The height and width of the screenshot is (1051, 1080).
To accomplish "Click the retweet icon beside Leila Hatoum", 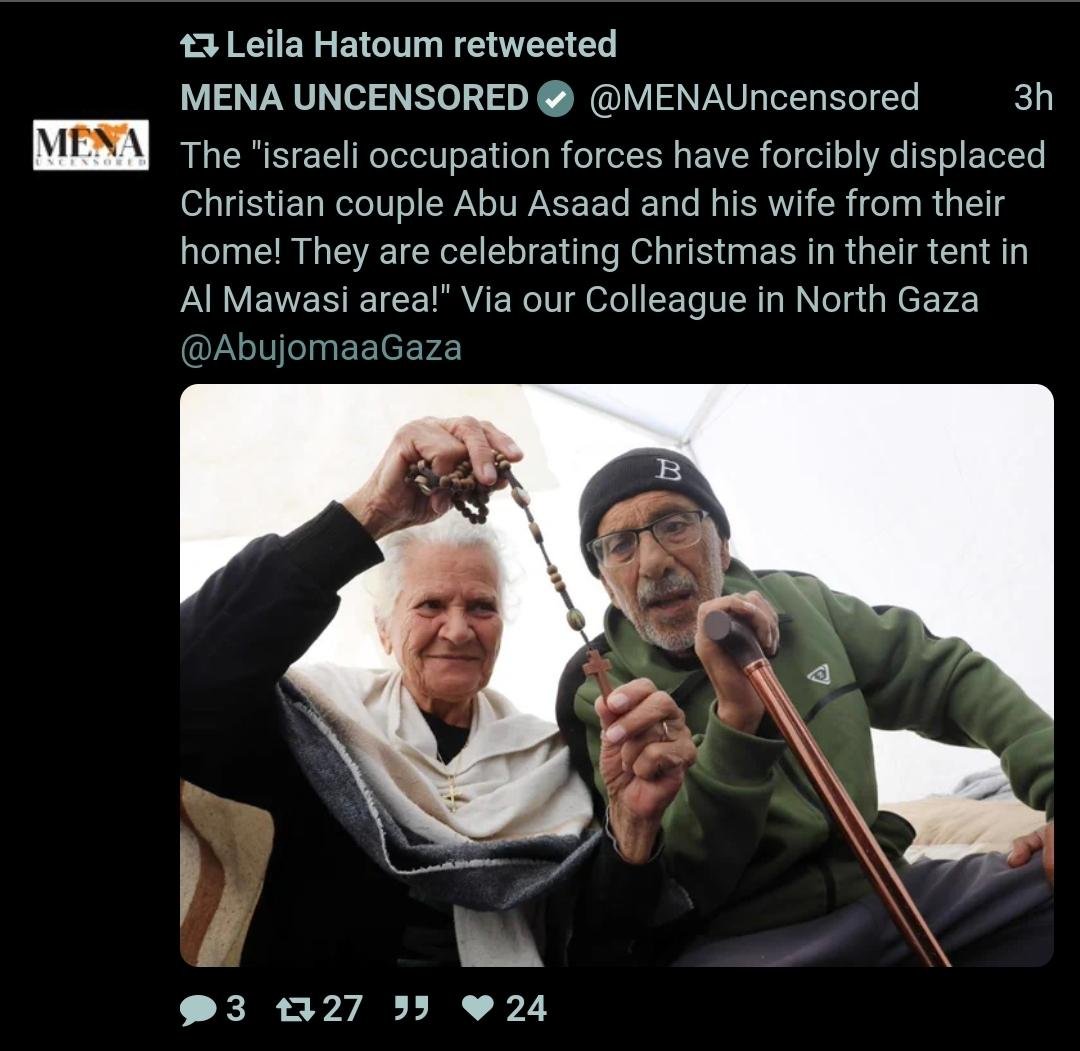I will (x=199, y=46).
